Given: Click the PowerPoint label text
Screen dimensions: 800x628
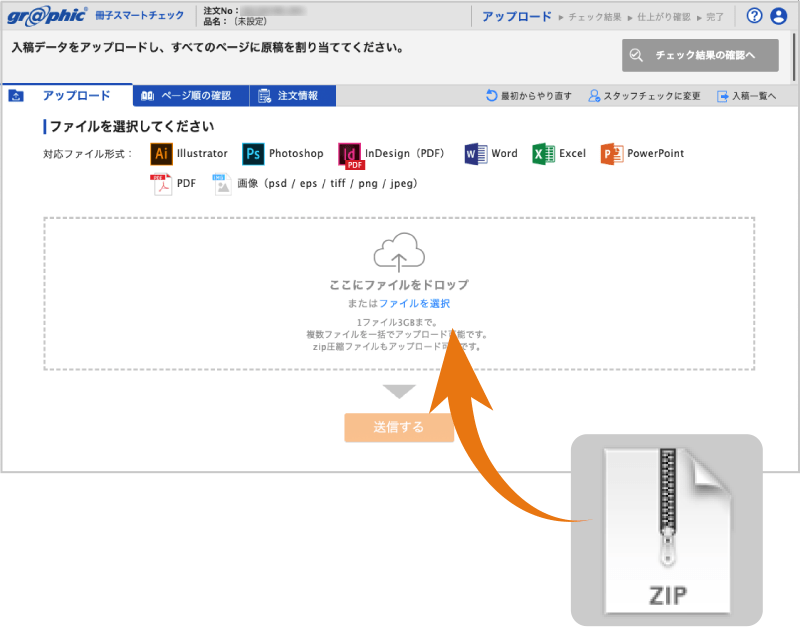Looking at the screenshot, I should pyautogui.click(x=656, y=154).
